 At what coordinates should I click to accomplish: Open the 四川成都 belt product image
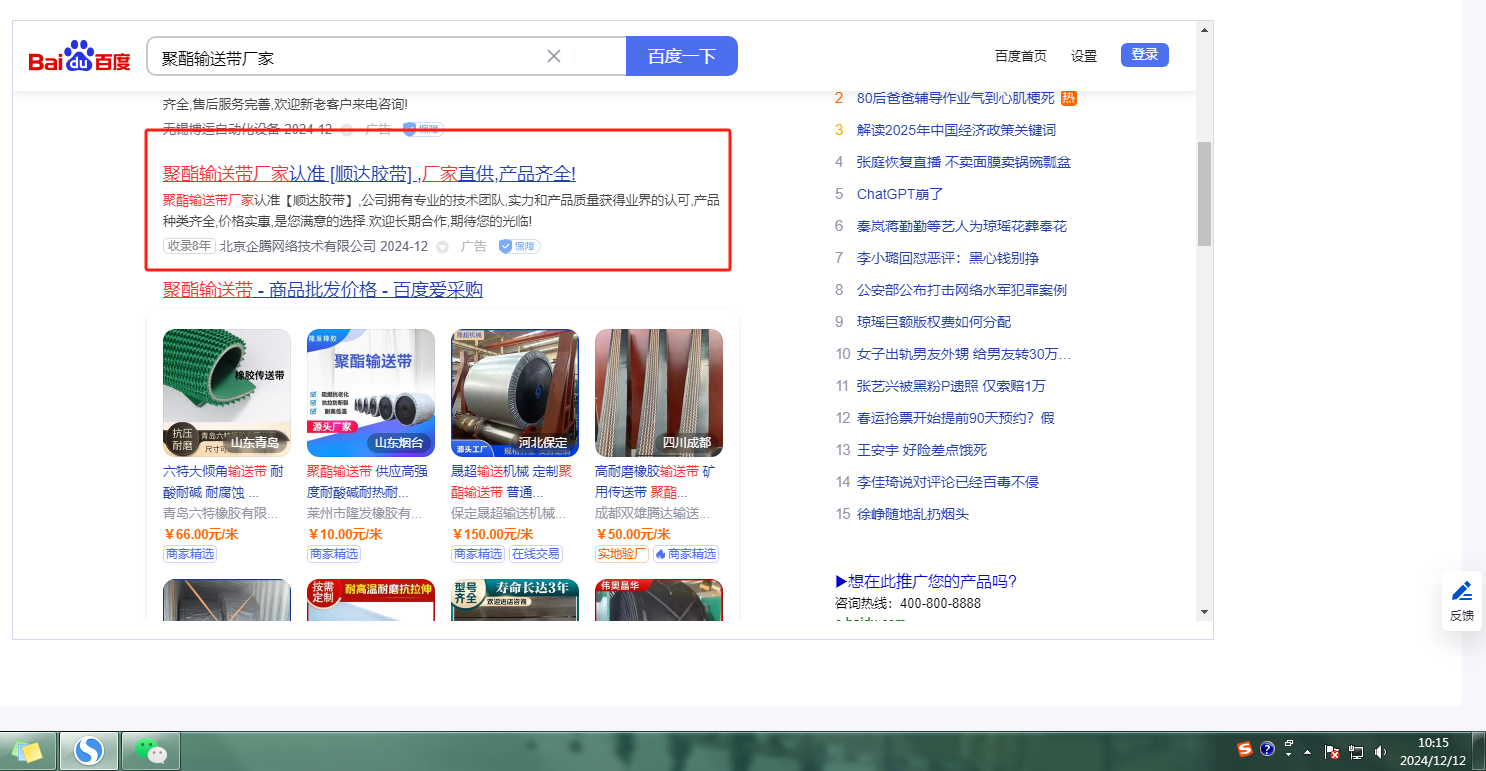(x=659, y=393)
